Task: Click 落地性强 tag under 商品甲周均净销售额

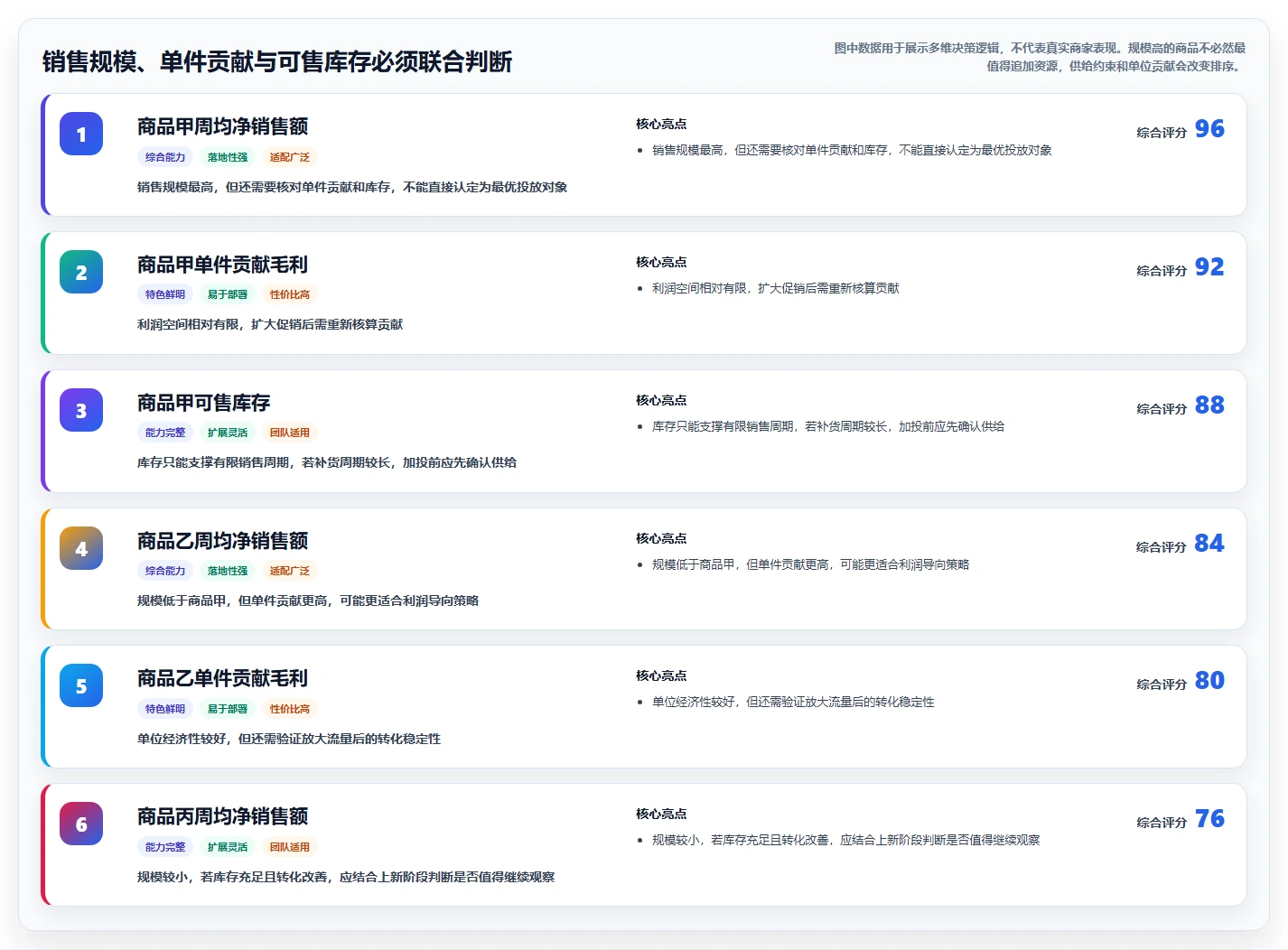Action: (228, 157)
